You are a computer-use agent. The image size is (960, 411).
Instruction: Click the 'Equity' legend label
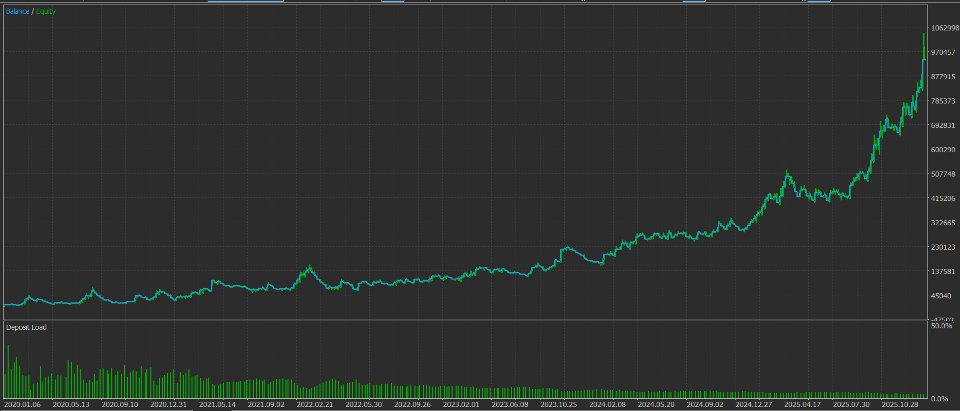point(46,11)
